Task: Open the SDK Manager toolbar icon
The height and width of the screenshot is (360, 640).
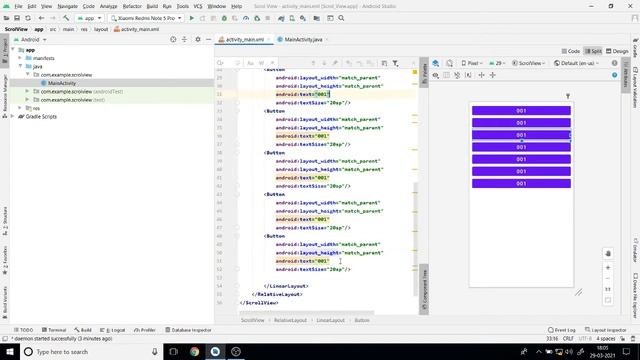Action: coord(303,18)
